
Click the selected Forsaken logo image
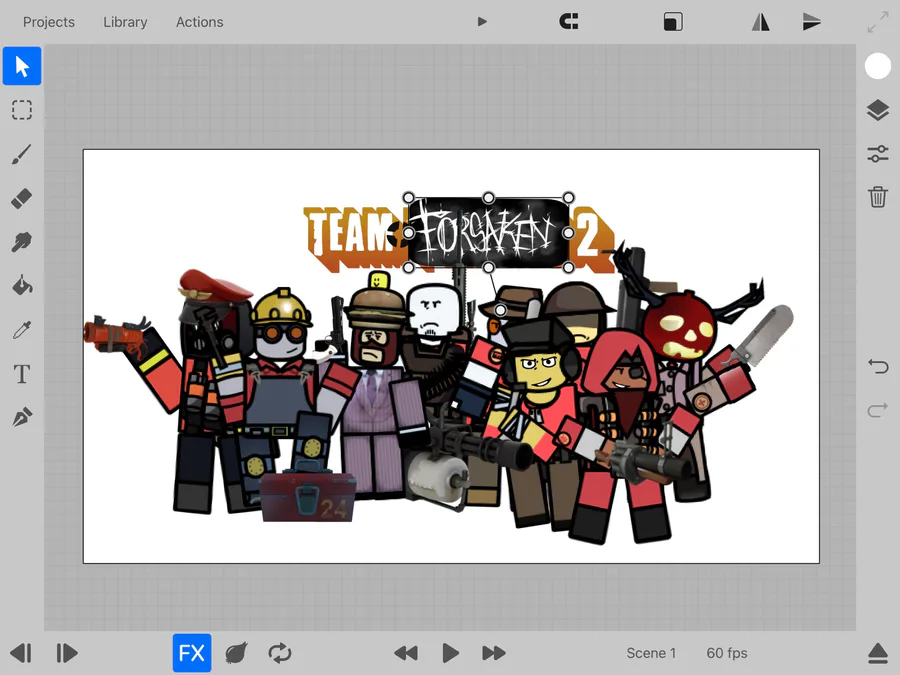point(488,233)
